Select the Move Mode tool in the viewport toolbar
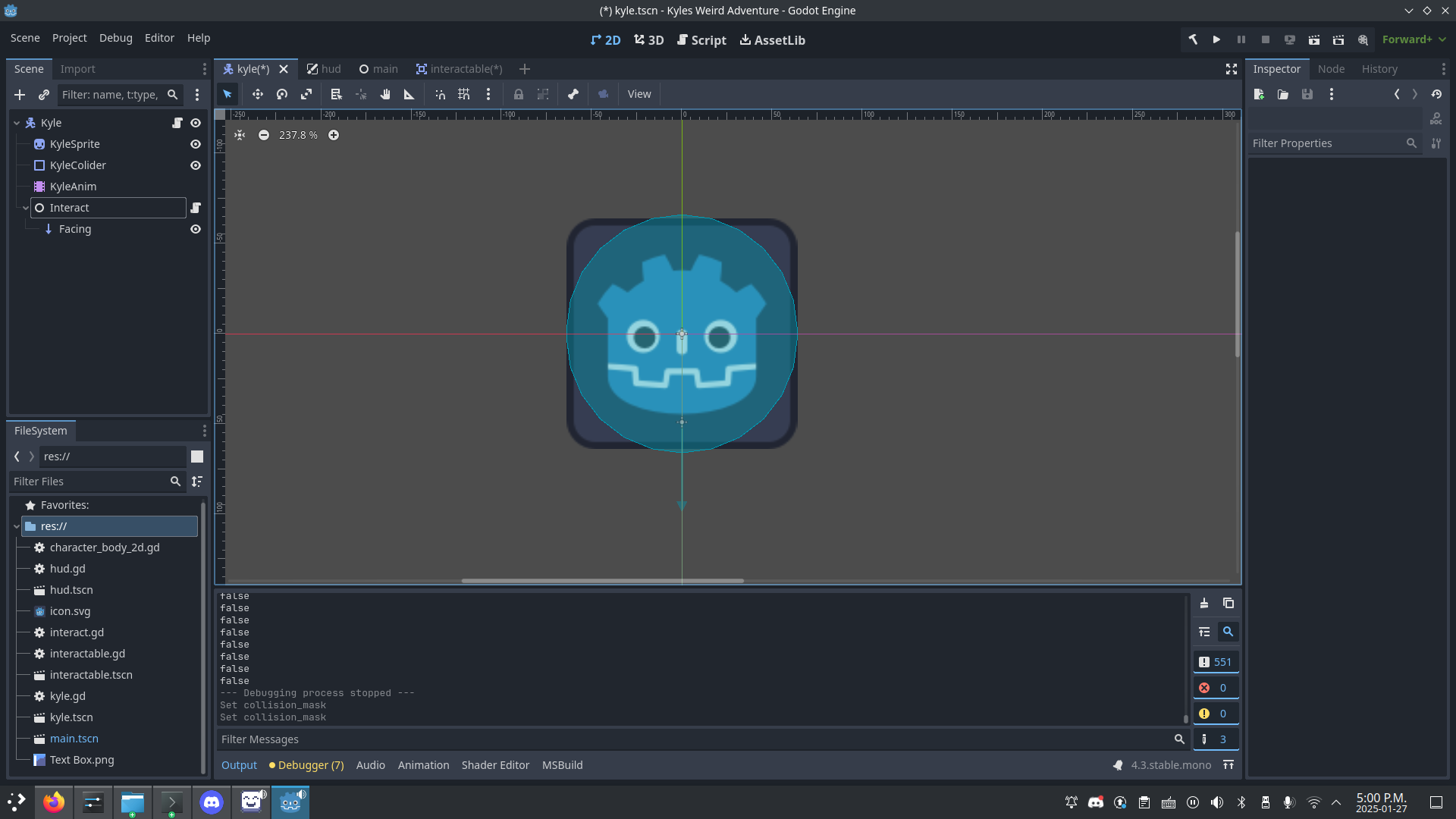 pyautogui.click(x=258, y=94)
